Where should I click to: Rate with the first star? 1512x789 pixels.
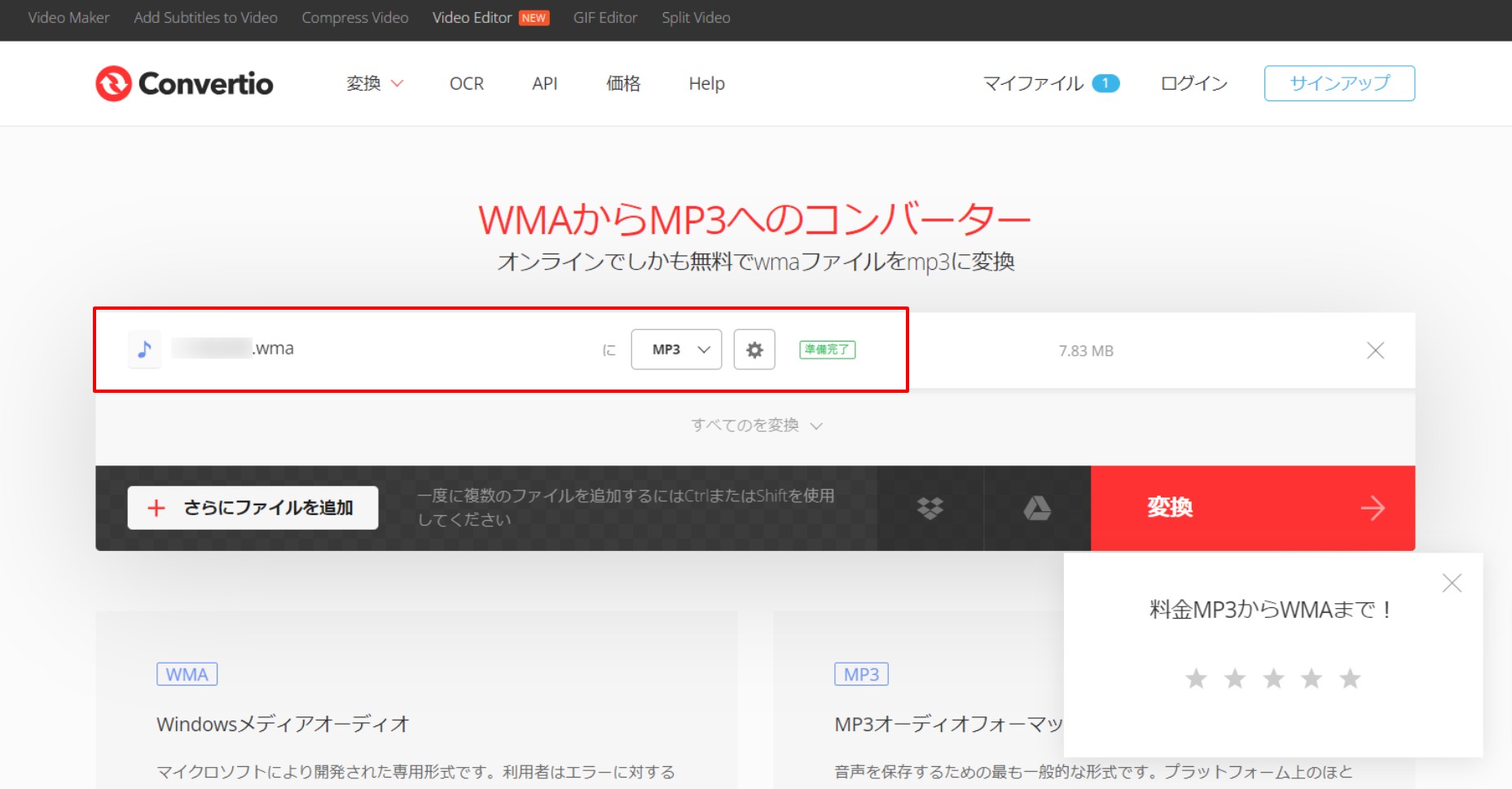pyautogui.click(x=1196, y=678)
